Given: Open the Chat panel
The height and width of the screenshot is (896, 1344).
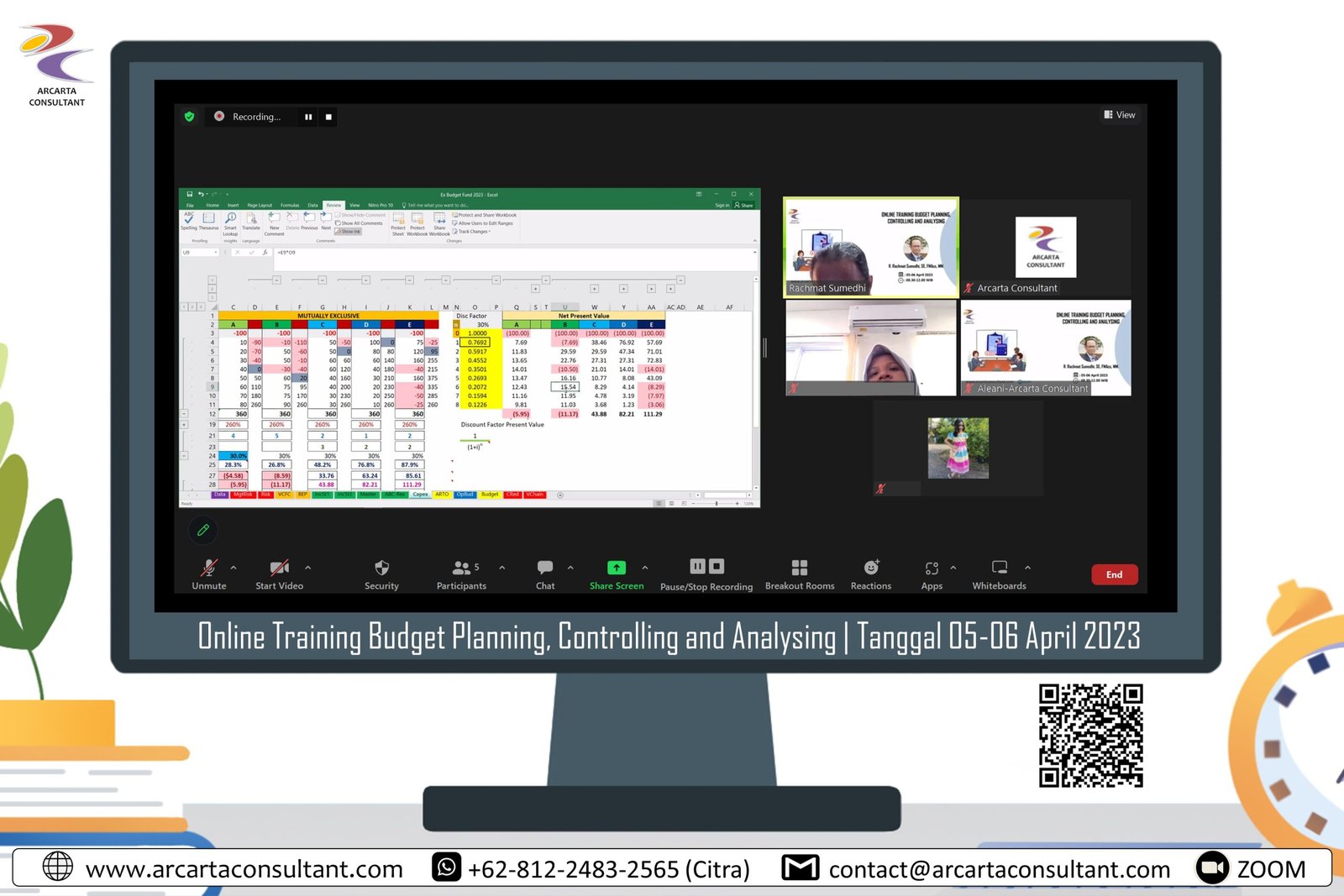Looking at the screenshot, I should point(545,568).
